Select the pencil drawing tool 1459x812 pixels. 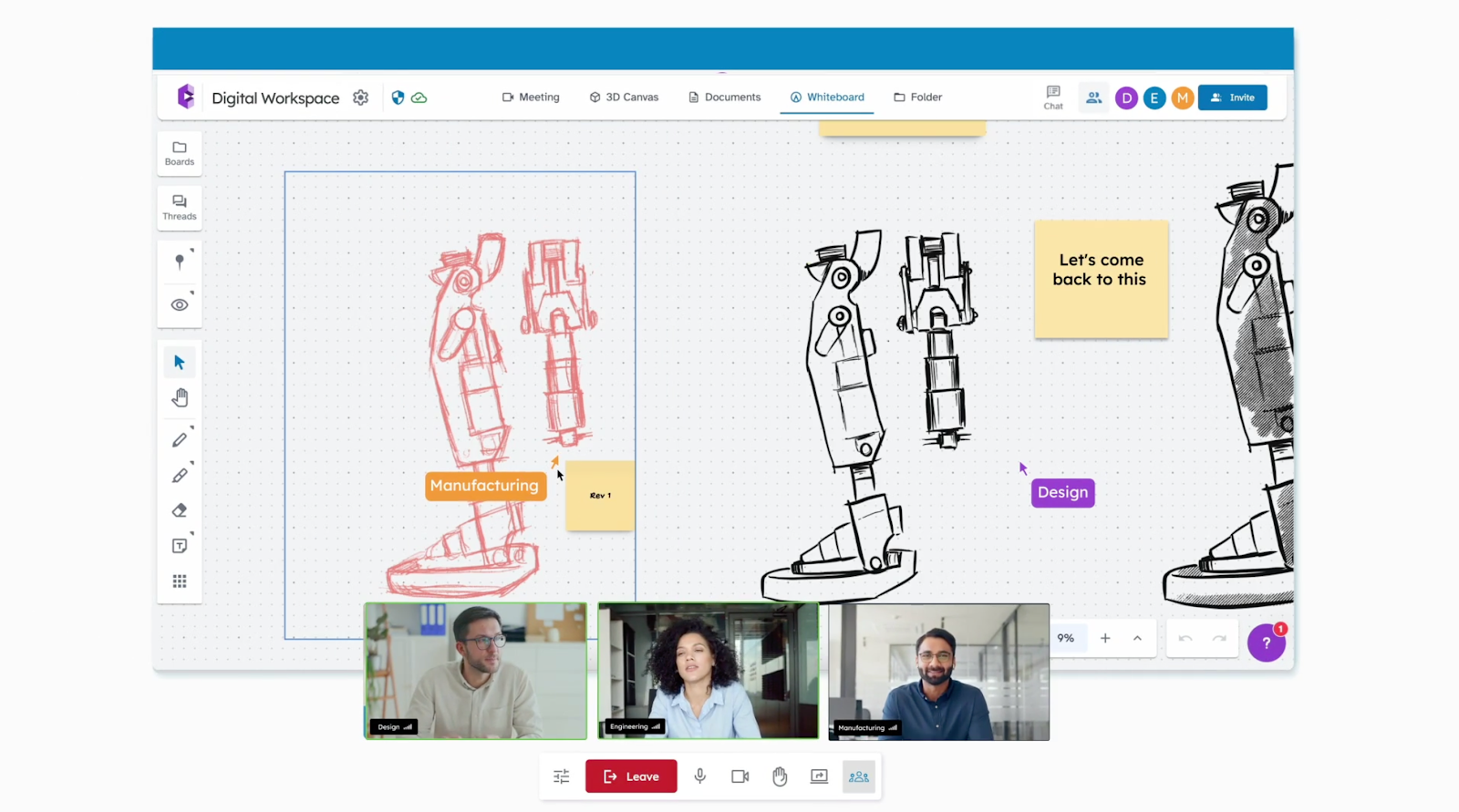point(180,440)
